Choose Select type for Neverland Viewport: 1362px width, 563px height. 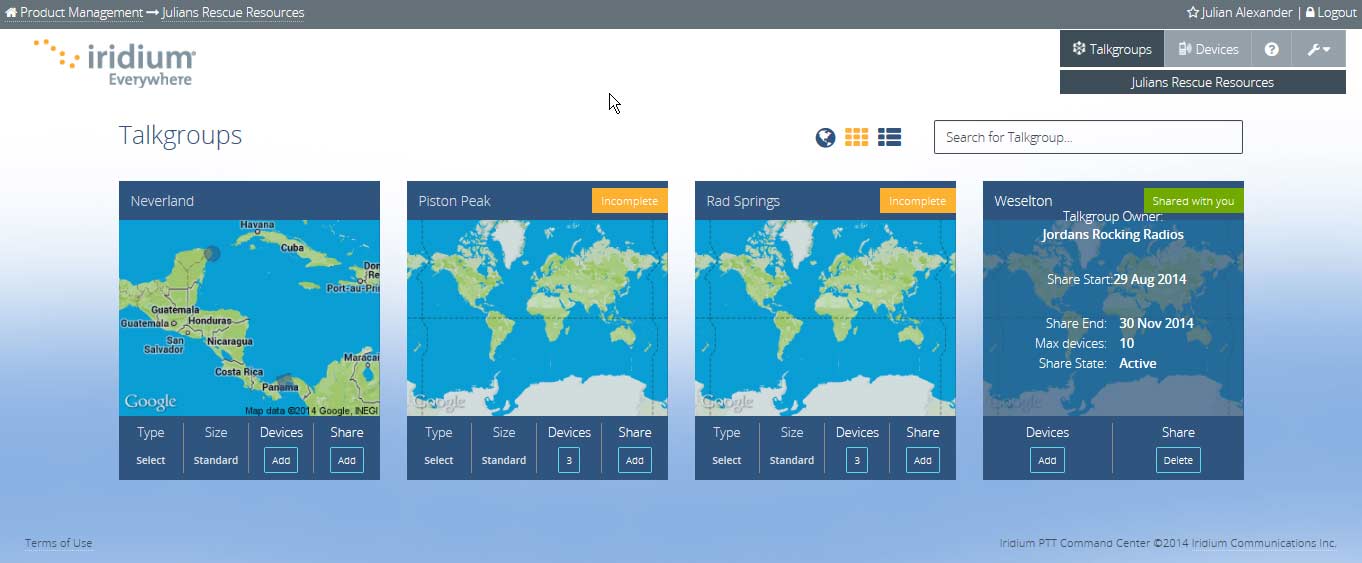[x=151, y=460]
